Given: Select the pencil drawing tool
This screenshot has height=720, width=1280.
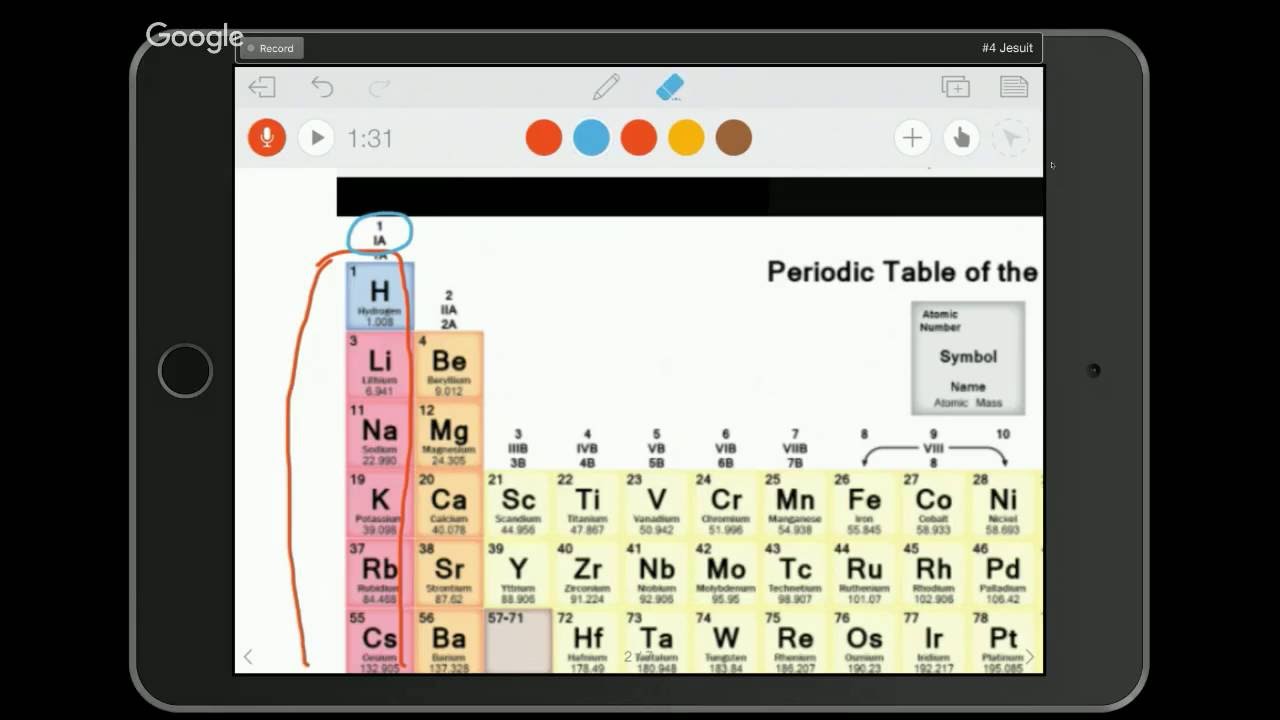Looking at the screenshot, I should tap(606, 87).
